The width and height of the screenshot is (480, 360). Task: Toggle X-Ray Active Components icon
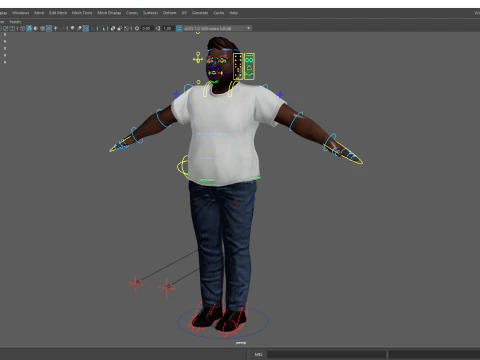coord(119,28)
